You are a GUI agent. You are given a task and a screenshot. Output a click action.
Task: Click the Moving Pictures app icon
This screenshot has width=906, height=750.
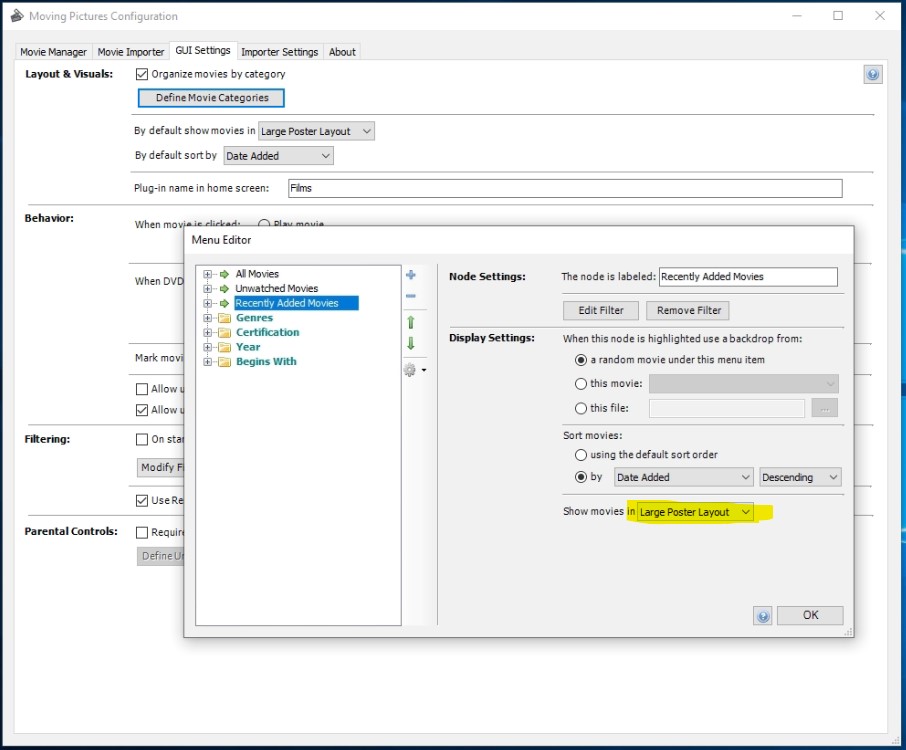[x=17, y=16]
